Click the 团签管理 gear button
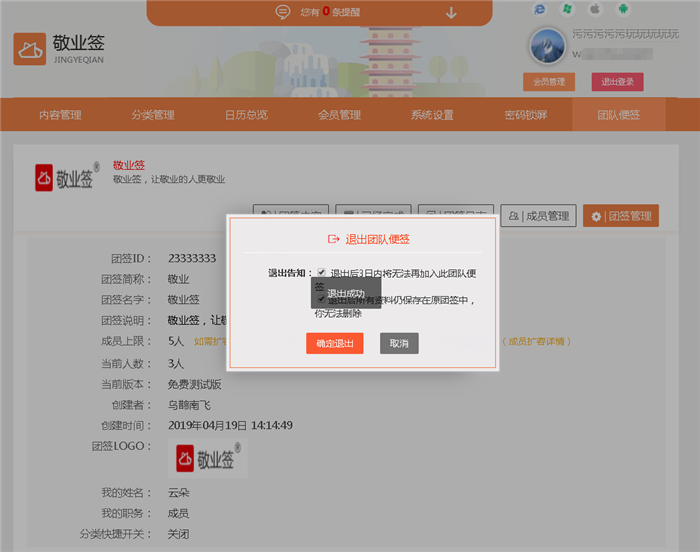The height and width of the screenshot is (552, 700). tap(621, 216)
